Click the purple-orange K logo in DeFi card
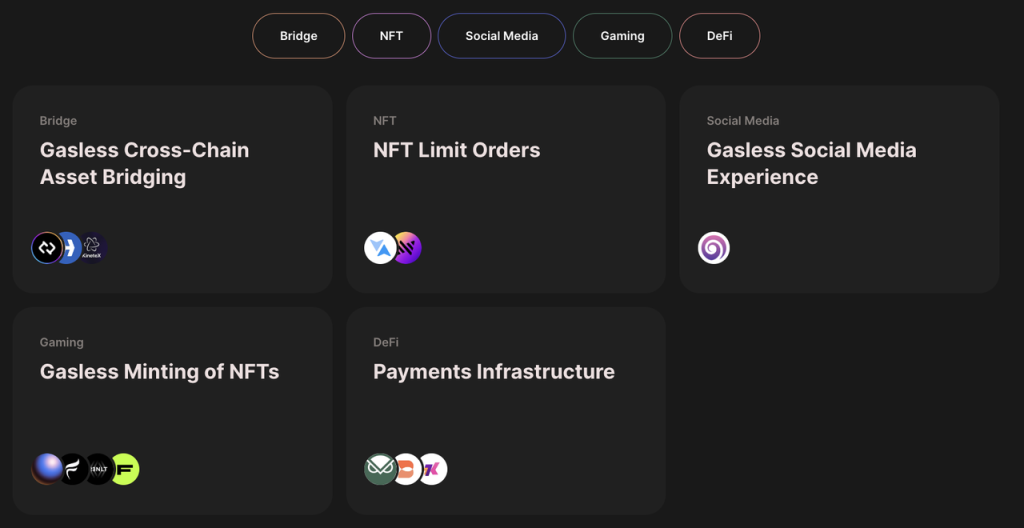Image resolution: width=1024 pixels, height=528 pixels. [x=433, y=469]
